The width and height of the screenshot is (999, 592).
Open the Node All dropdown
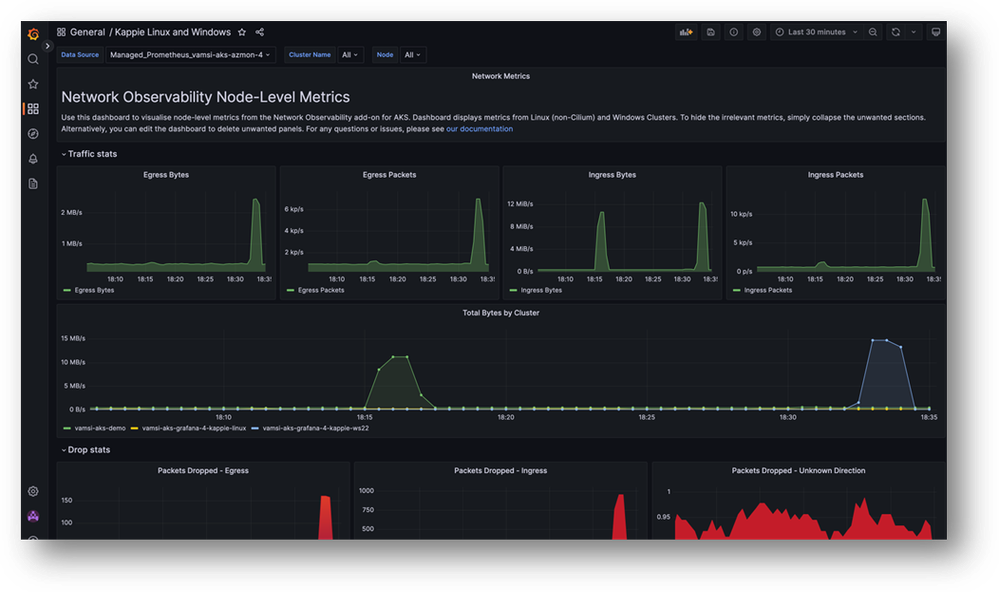pos(413,55)
